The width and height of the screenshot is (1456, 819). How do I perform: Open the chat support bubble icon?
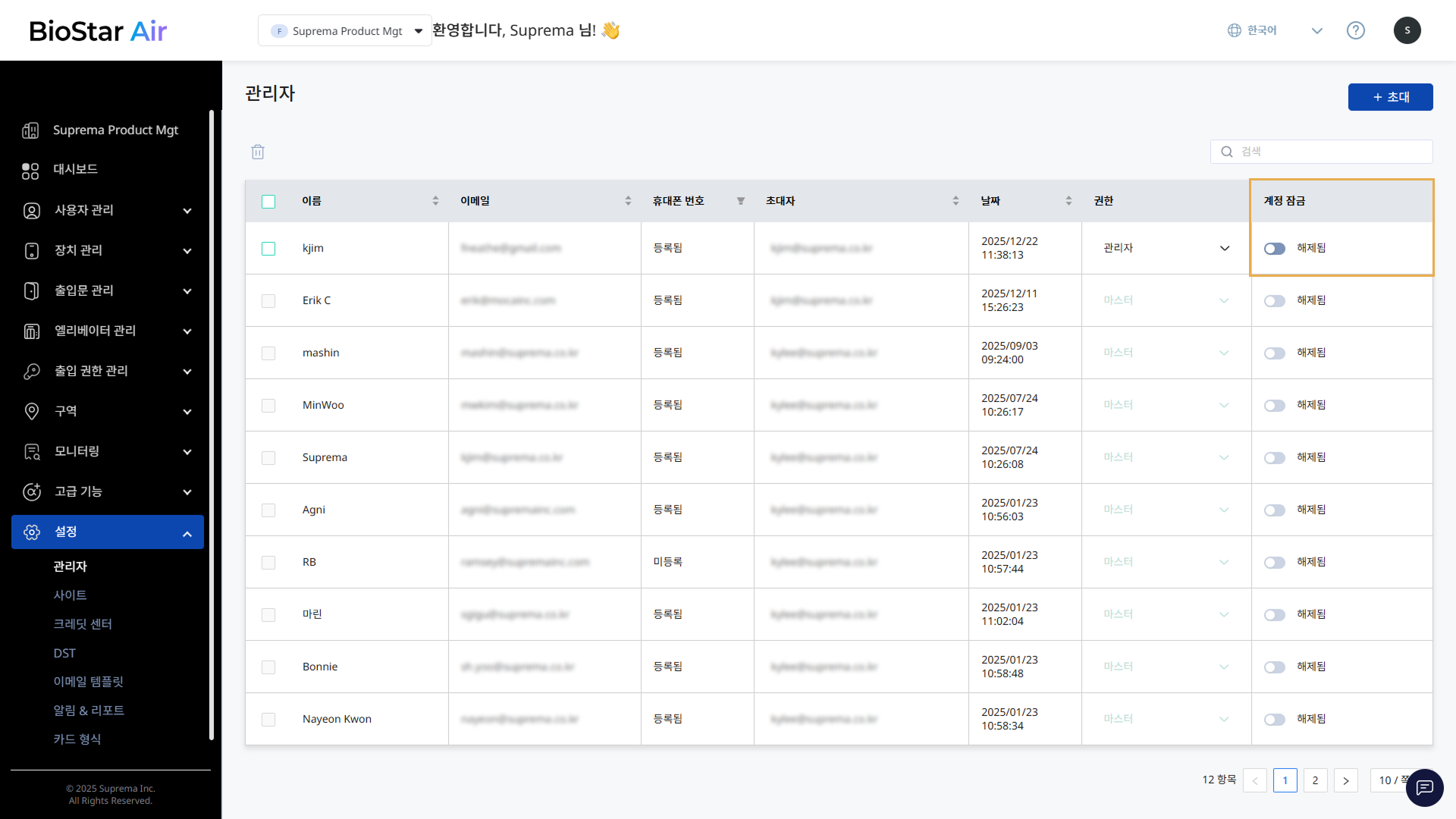click(x=1424, y=787)
